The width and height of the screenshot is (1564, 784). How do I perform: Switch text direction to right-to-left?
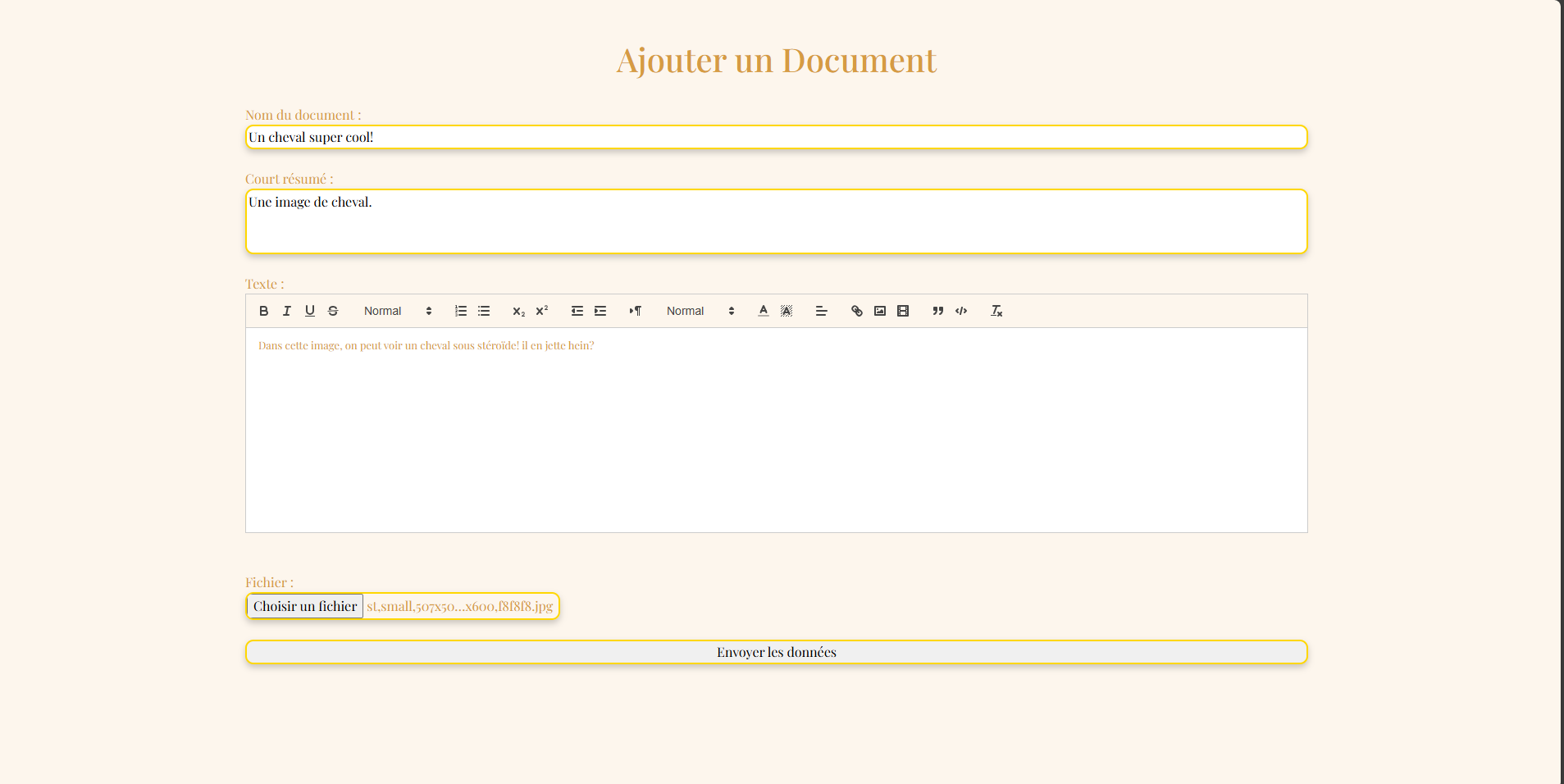coord(636,311)
